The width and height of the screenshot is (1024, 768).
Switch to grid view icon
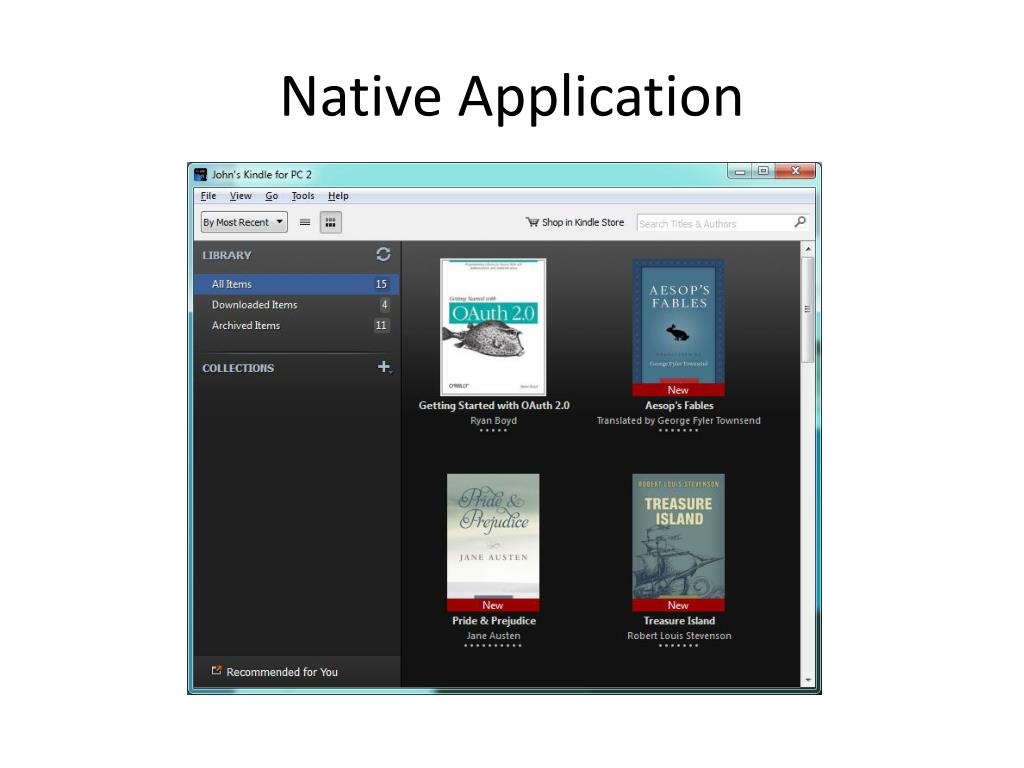(x=330, y=223)
